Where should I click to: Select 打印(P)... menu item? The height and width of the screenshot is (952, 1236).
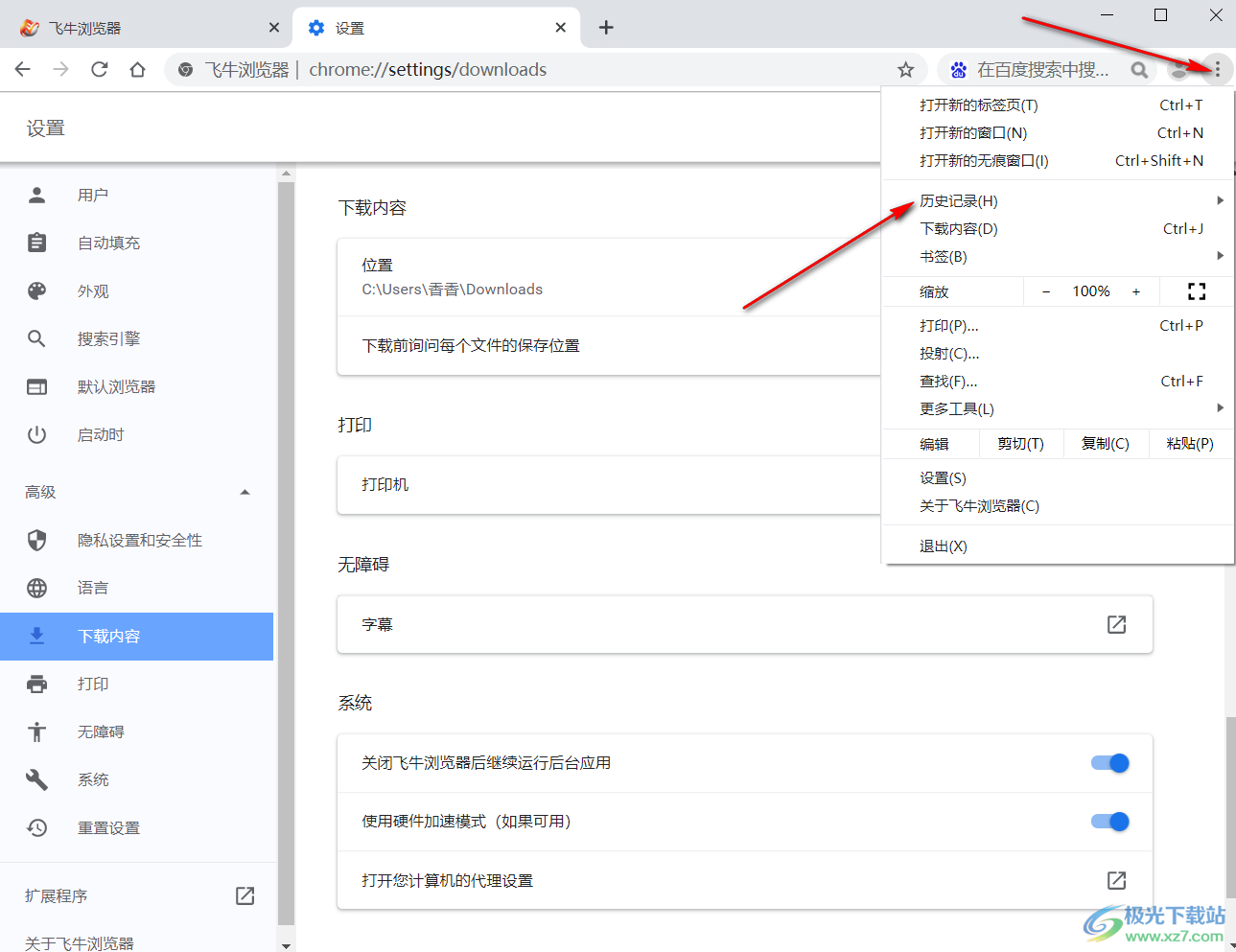1059,326
